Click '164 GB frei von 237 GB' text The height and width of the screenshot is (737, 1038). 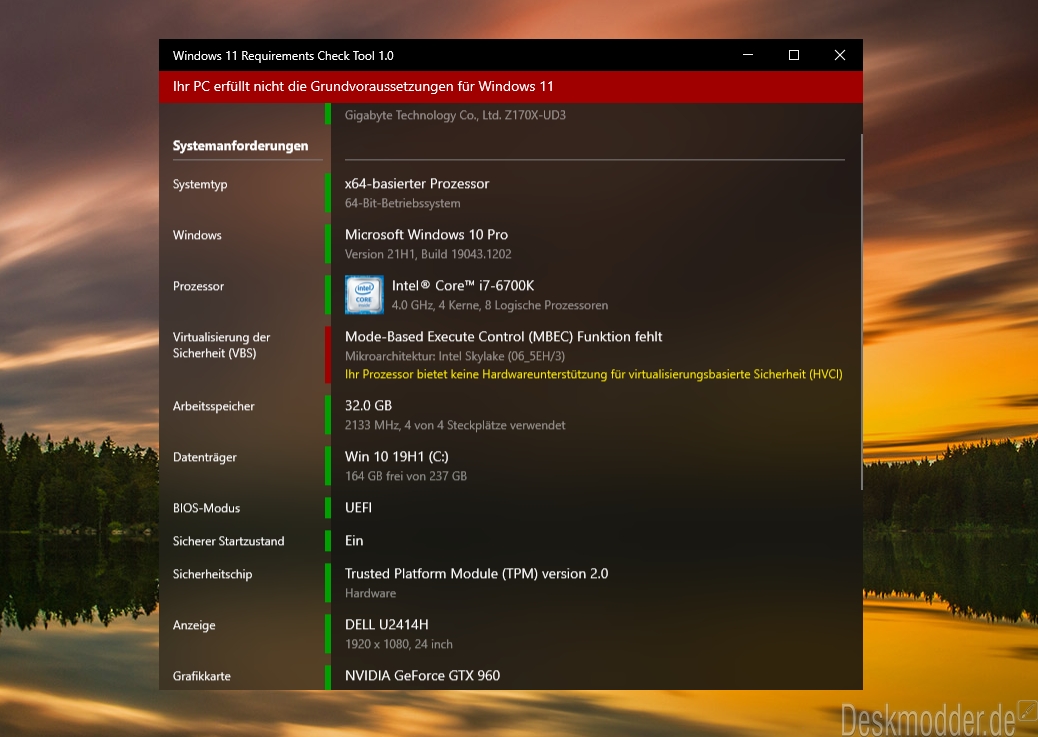[x=406, y=476]
